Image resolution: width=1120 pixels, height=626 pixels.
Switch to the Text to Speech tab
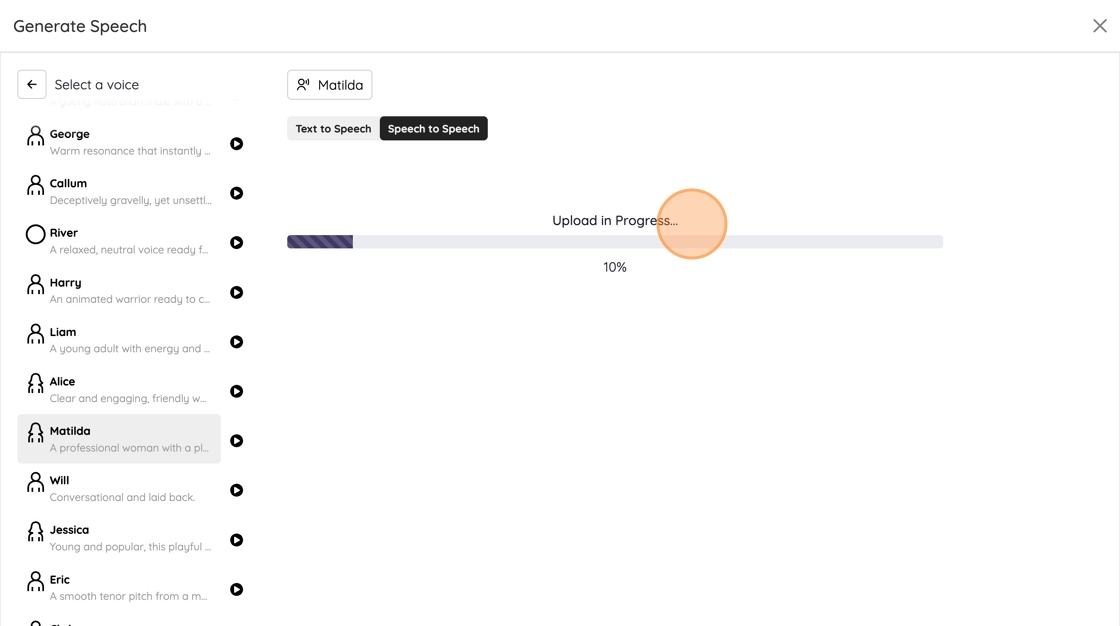(x=333, y=129)
